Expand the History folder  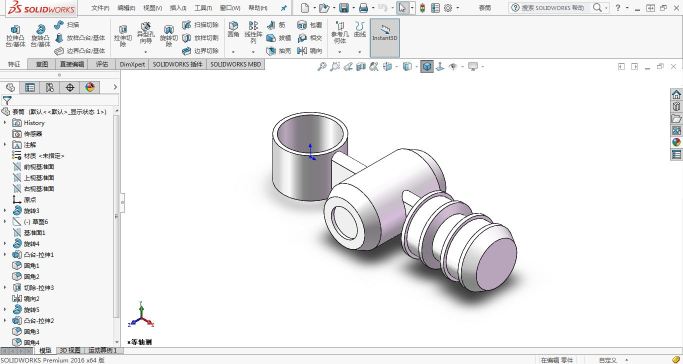5,123
